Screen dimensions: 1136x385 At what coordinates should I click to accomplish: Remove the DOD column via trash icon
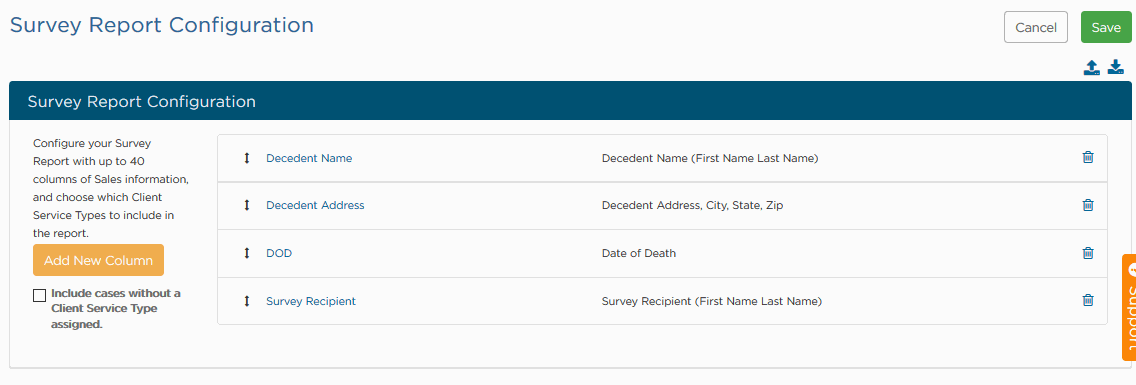[x=1087, y=253]
